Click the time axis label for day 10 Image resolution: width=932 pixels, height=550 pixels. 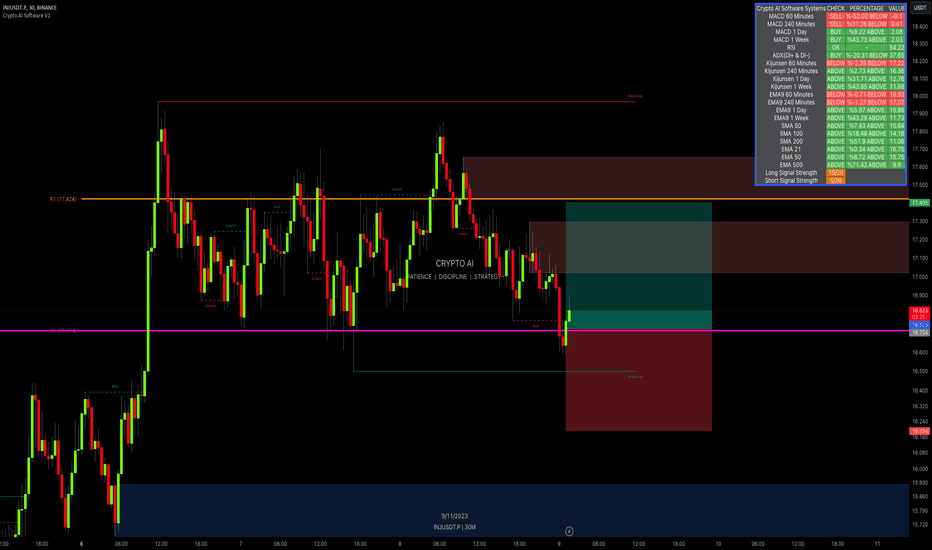[x=718, y=543]
